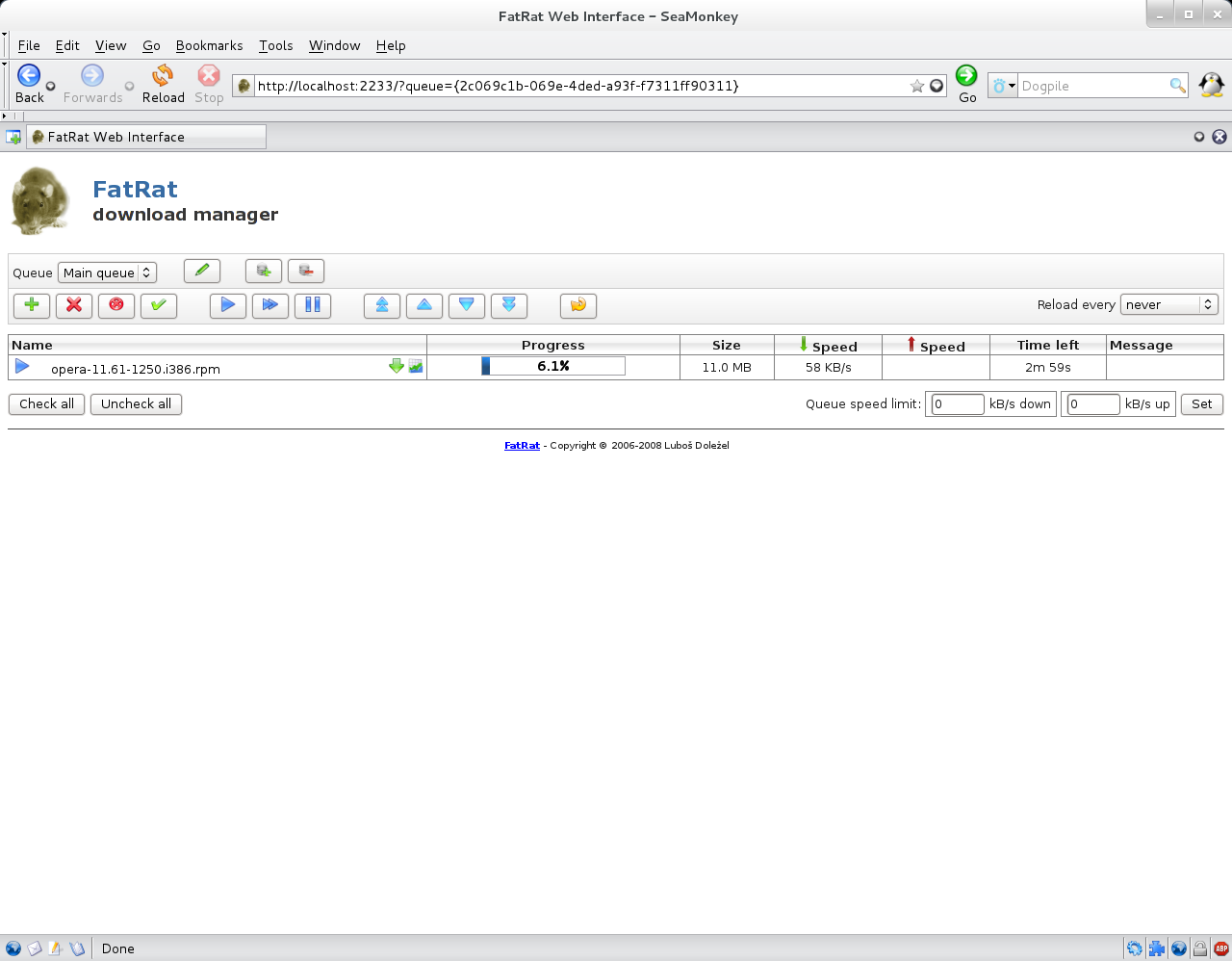Open new tab with the tab-bar plus icon

pos(13,137)
